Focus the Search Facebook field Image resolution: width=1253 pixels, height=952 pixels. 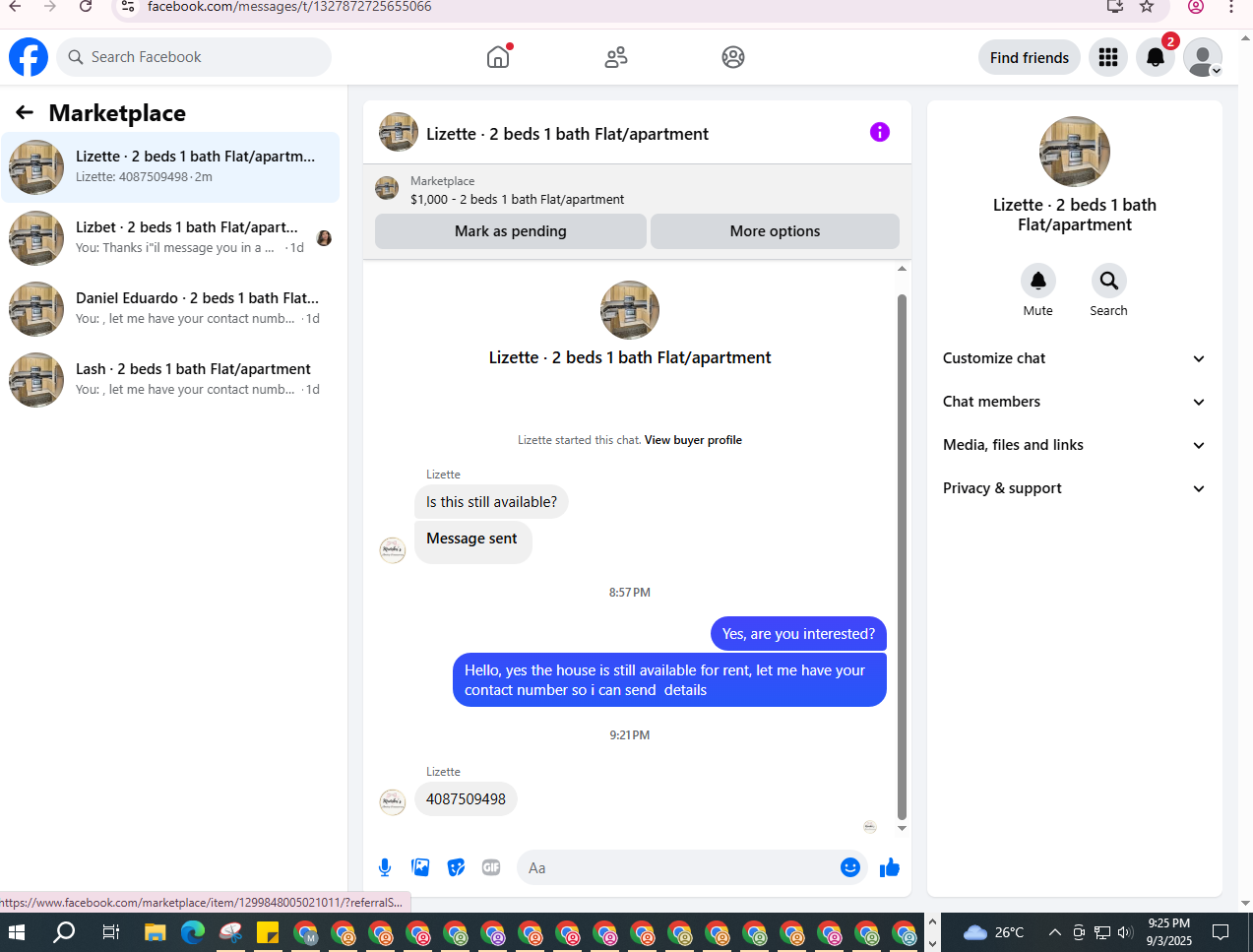[x=194, y=57]
